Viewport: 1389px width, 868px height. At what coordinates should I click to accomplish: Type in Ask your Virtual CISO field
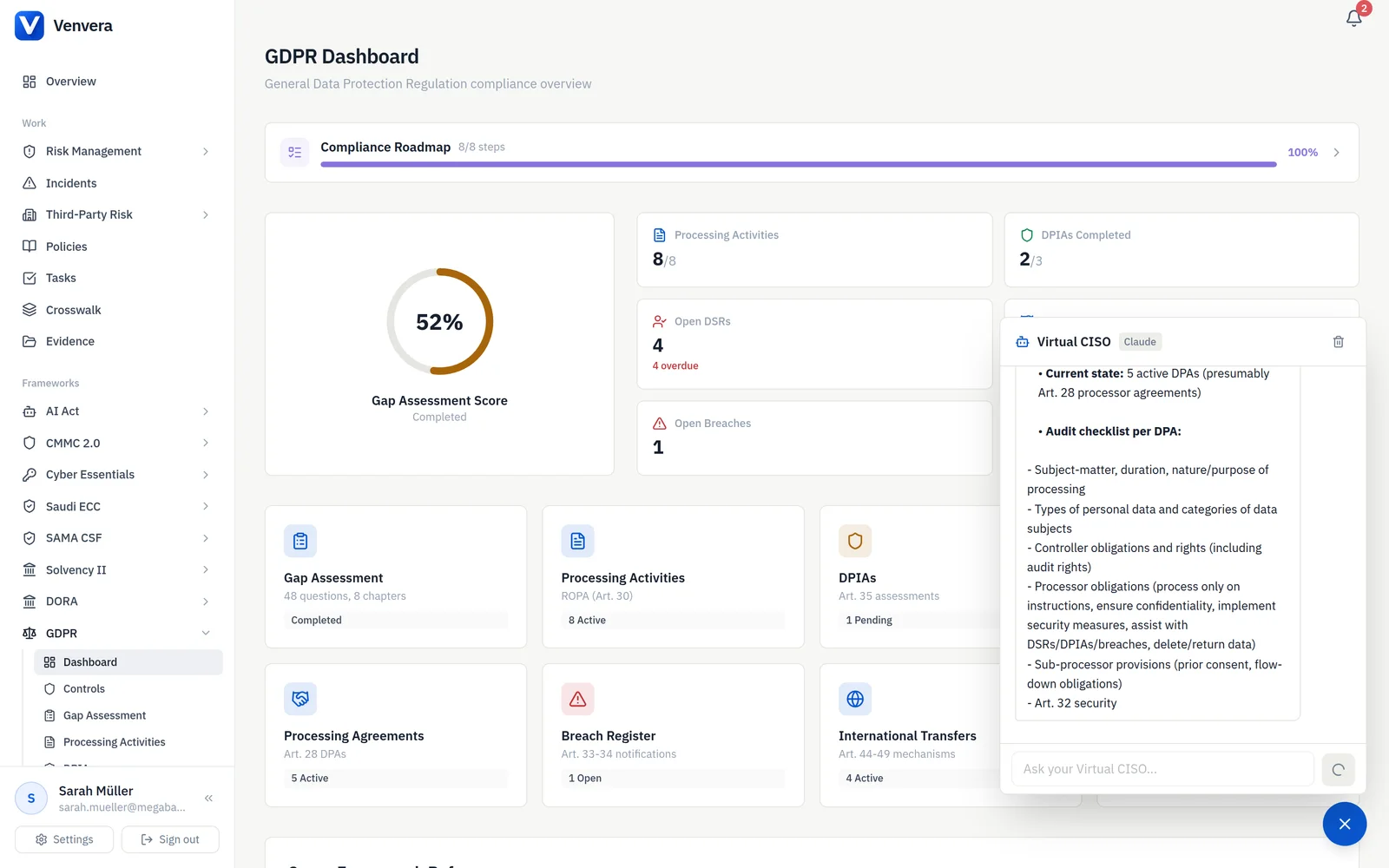(x=1162, y=769)
